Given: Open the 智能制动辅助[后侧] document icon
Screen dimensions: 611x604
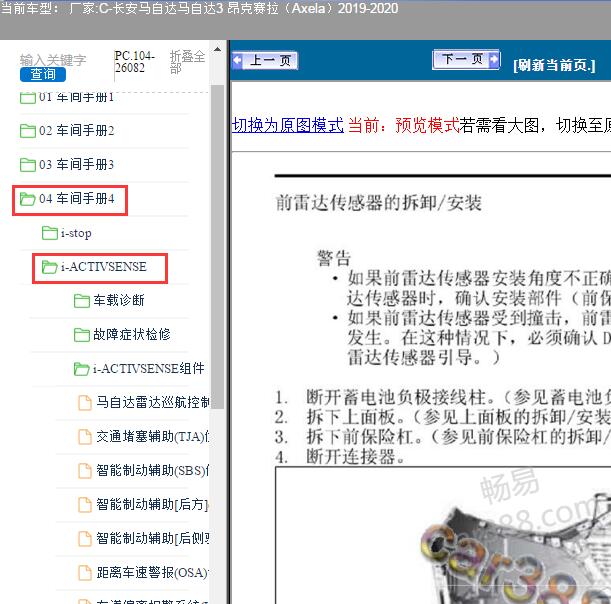Looking at the screenshot, I should [x=85, y=539].
